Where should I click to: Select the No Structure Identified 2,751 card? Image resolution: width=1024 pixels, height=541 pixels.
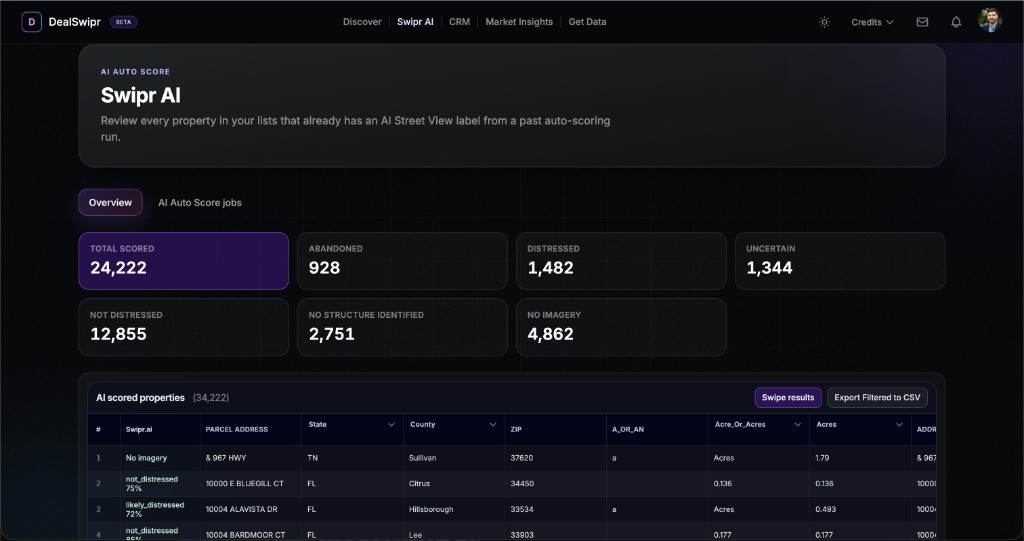402,327
